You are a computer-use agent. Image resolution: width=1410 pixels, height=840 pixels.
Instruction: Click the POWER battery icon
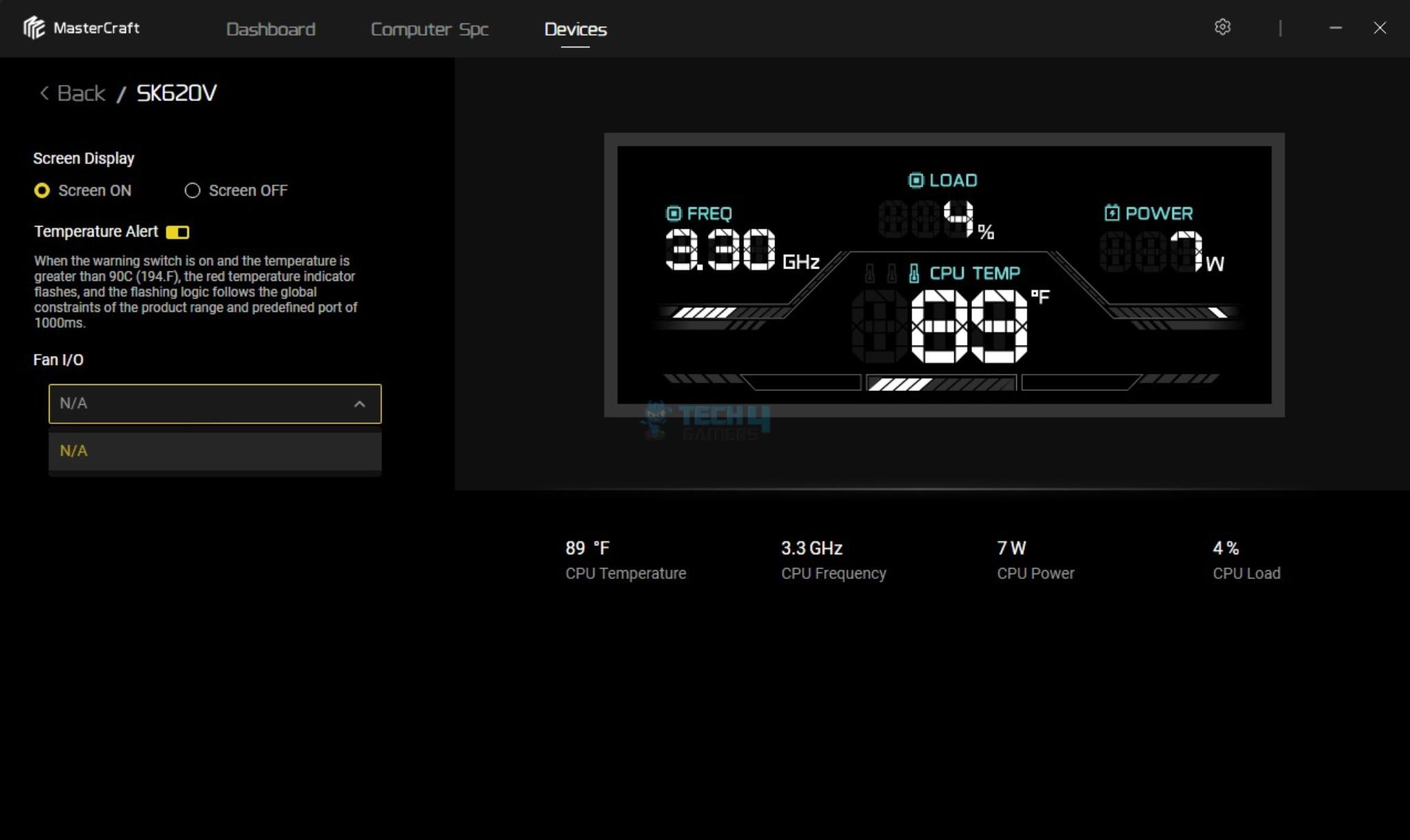point(1111,213)
